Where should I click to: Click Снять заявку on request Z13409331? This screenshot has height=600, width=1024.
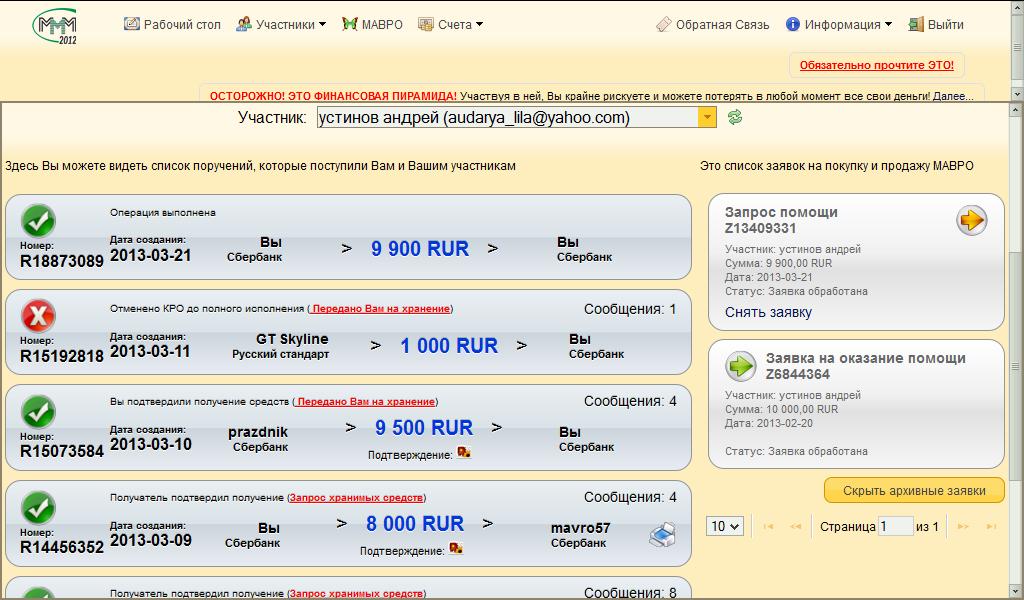(768, 312)
